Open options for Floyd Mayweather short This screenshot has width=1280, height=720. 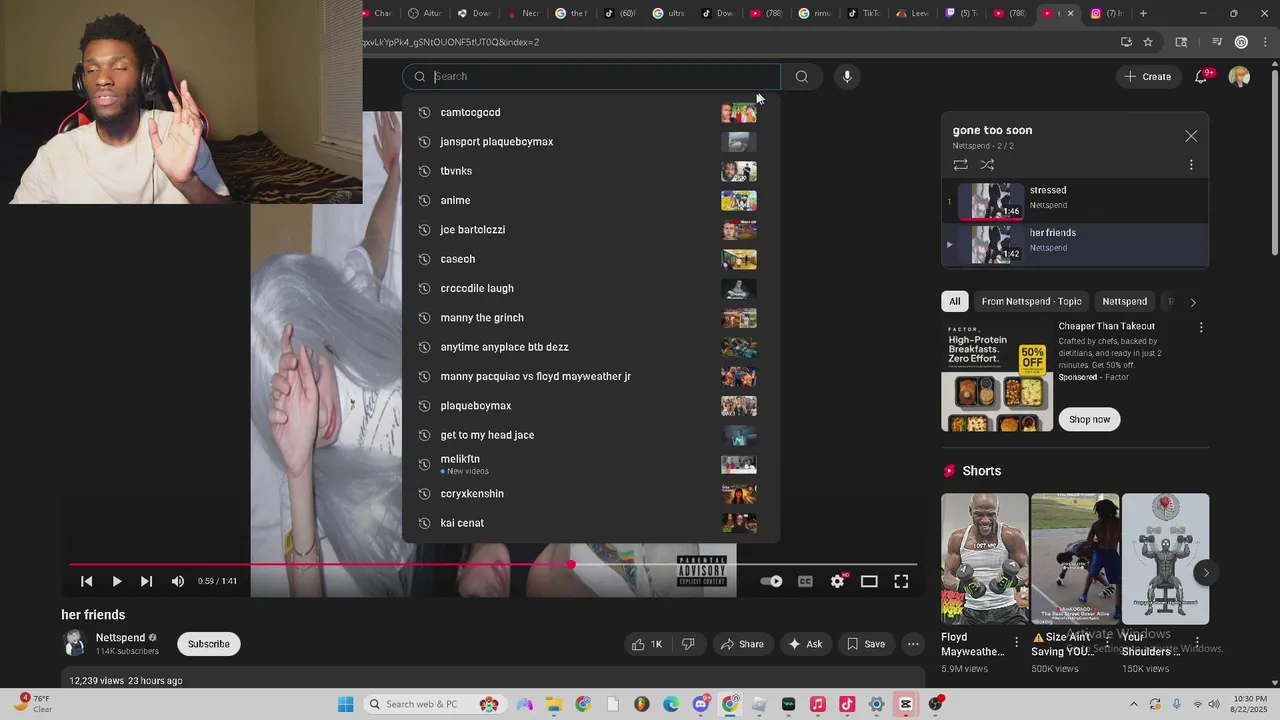coord(1016,642)
